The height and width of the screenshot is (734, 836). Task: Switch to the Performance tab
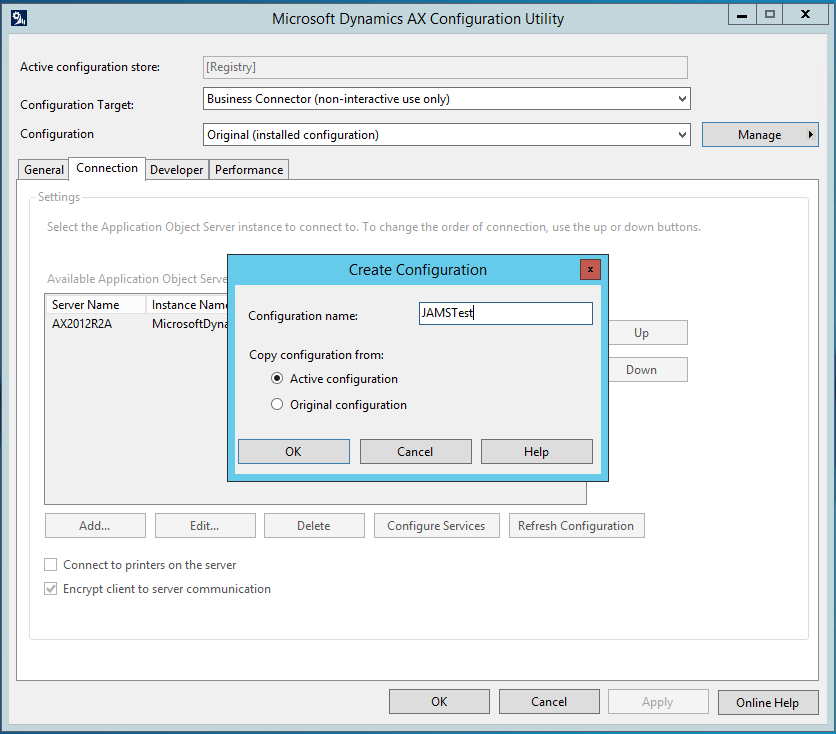[249, 170]
